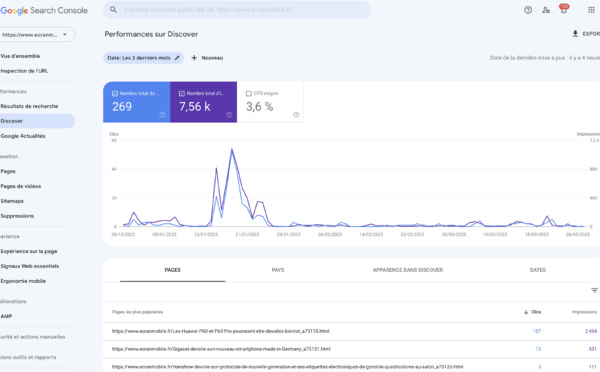Enable the CTR moyen checkbox

click(x=249, y=93)
